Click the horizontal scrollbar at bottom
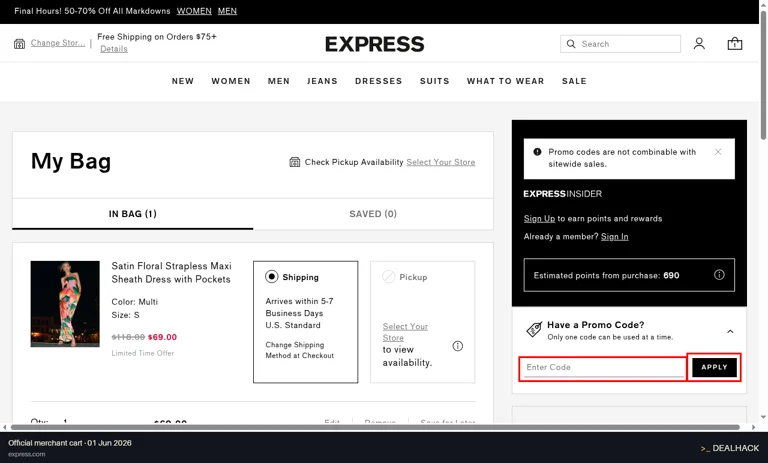 [x=375, y=427]
